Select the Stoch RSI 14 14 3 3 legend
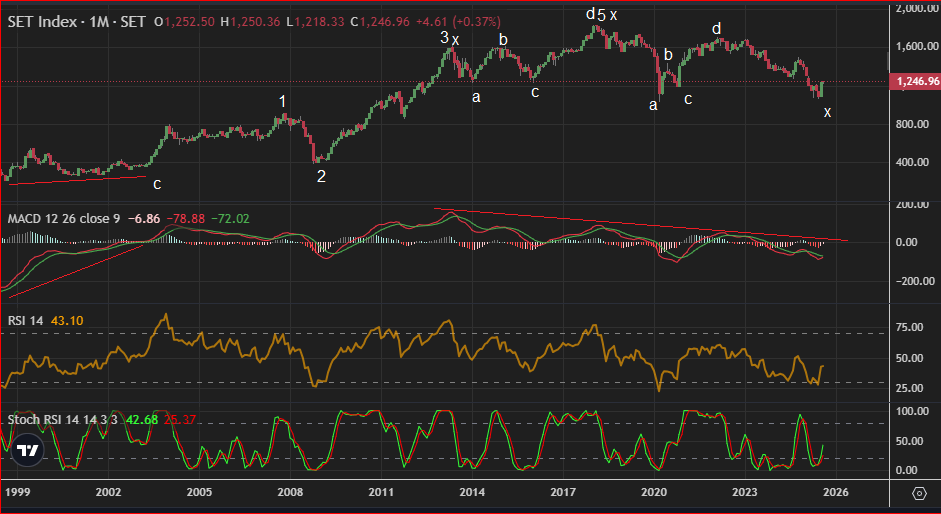Screen dimensions: 941x514 pyautogui.click(x=62, y=420)
